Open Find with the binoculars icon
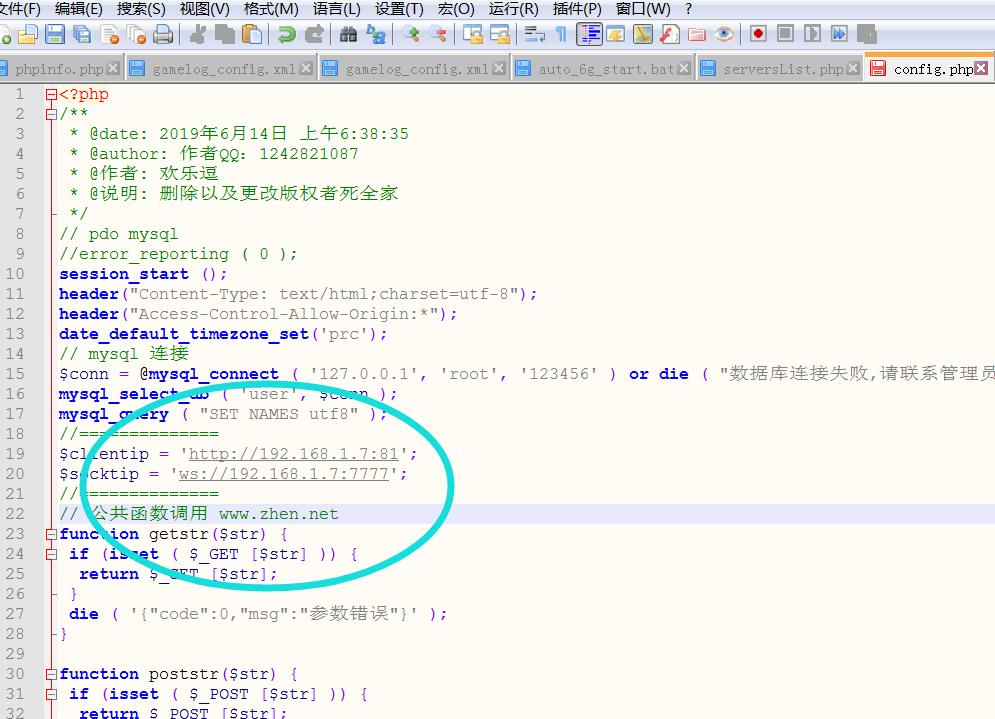Image resolution: width=995 pixels, height=719 pixels. (x=348, y=35)
